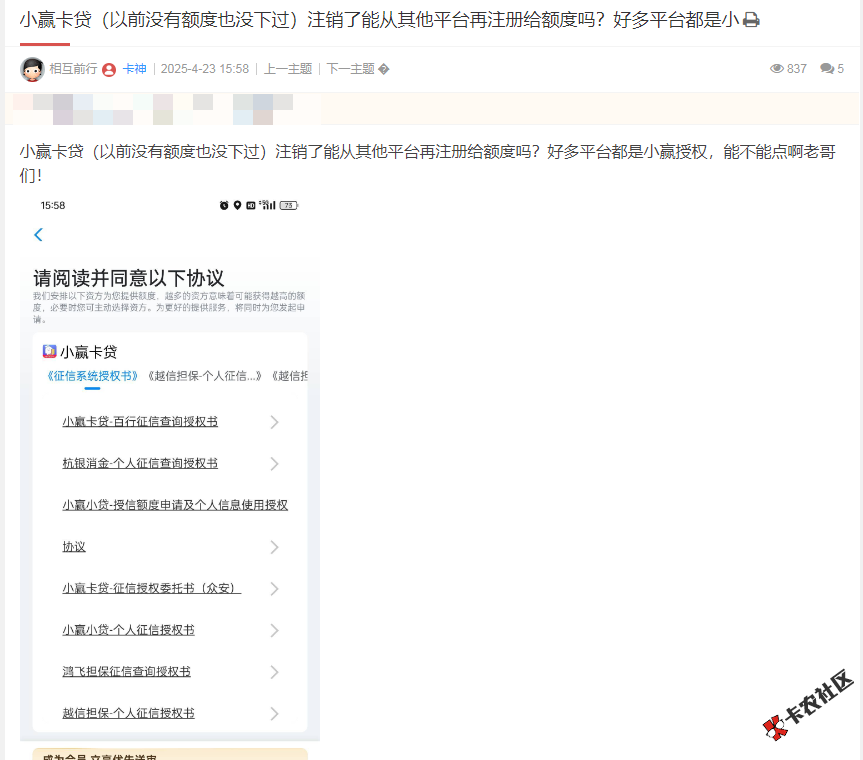Viewport: 863px width, 760px height.
Task: Click the comment bubble icon showing 5 replies
Action: pos(828,68)
